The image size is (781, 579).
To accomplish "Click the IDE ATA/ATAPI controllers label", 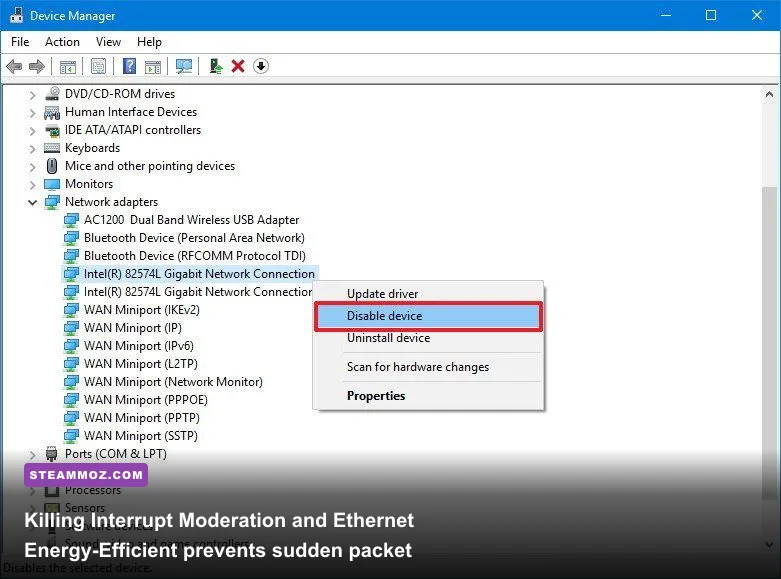I will click(133, 130).
